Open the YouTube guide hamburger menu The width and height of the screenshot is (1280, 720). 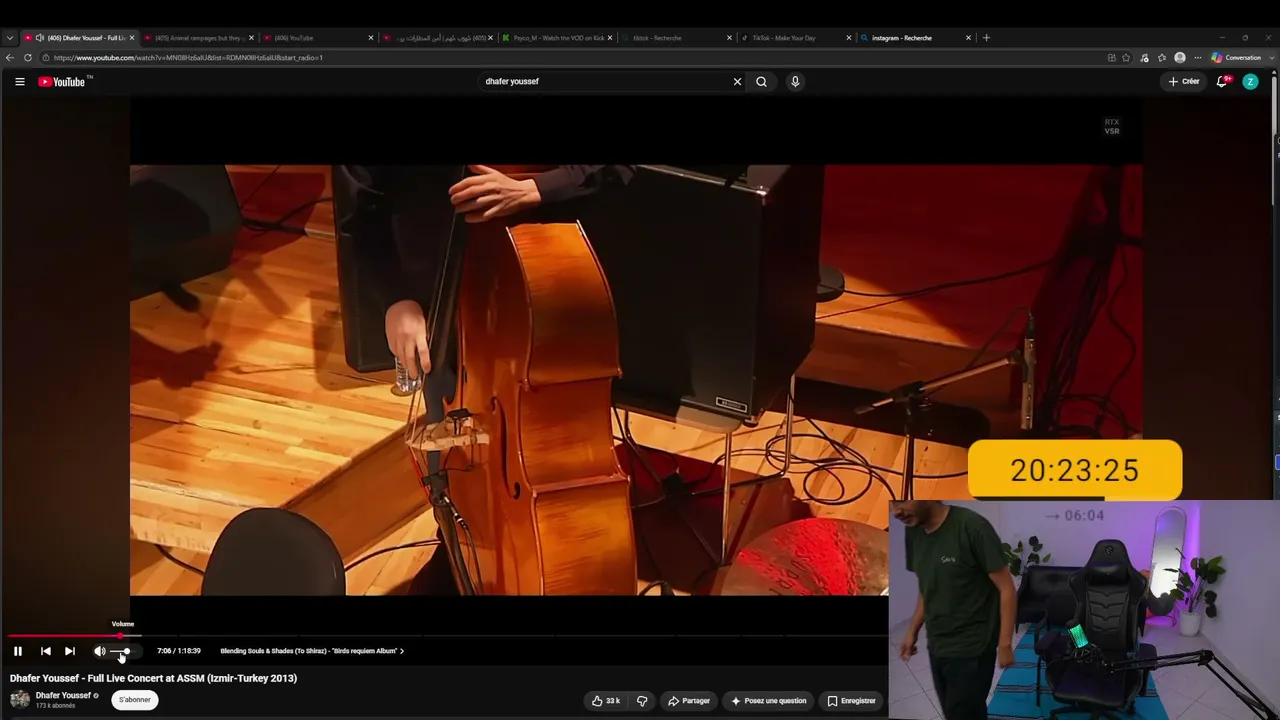pos(19,82)
